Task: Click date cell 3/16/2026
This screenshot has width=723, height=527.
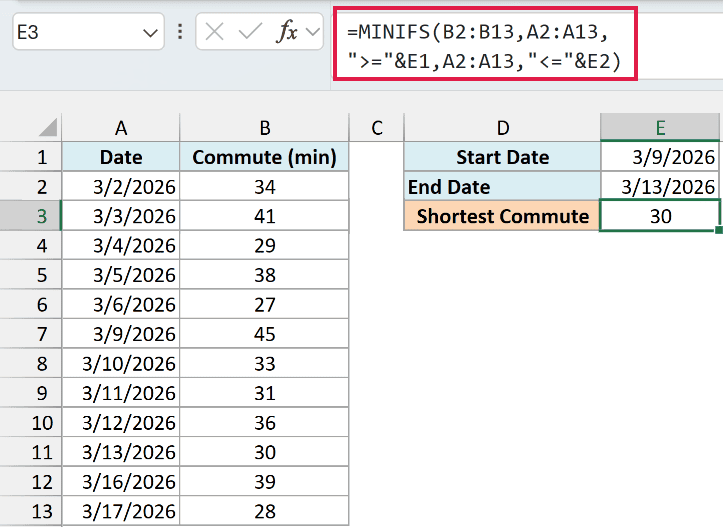Action: [121, 482]
